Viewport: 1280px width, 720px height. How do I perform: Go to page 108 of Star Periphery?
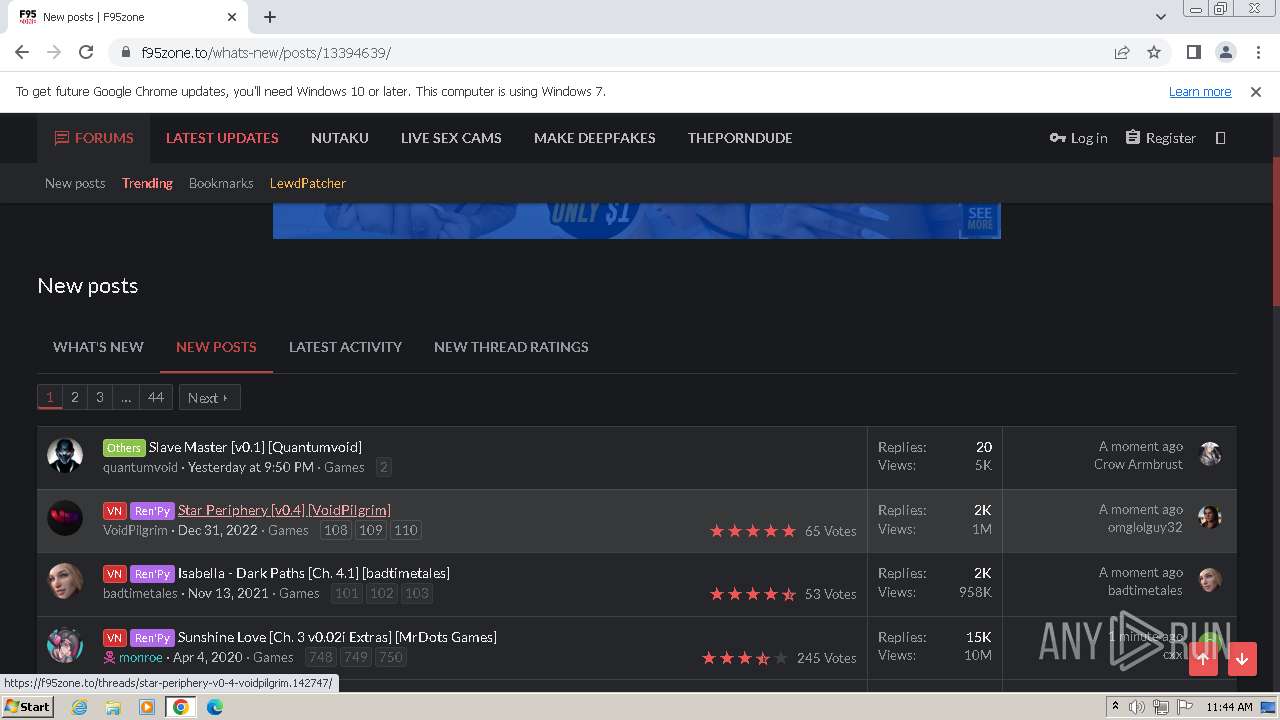335,530
